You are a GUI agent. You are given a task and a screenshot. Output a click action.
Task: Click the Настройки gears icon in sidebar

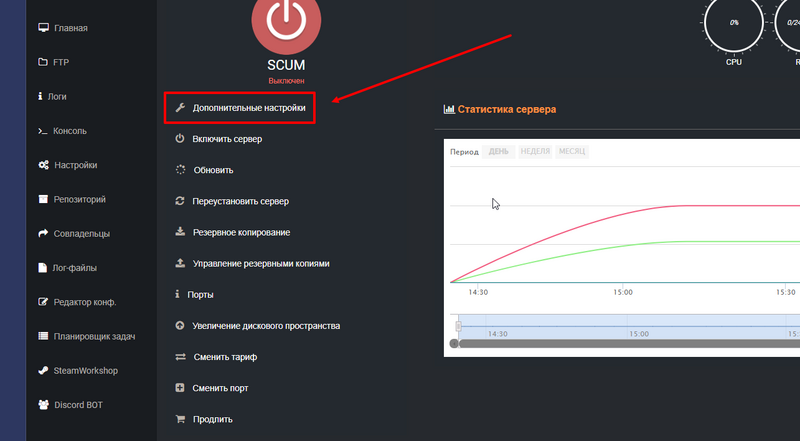pos(43,165)
